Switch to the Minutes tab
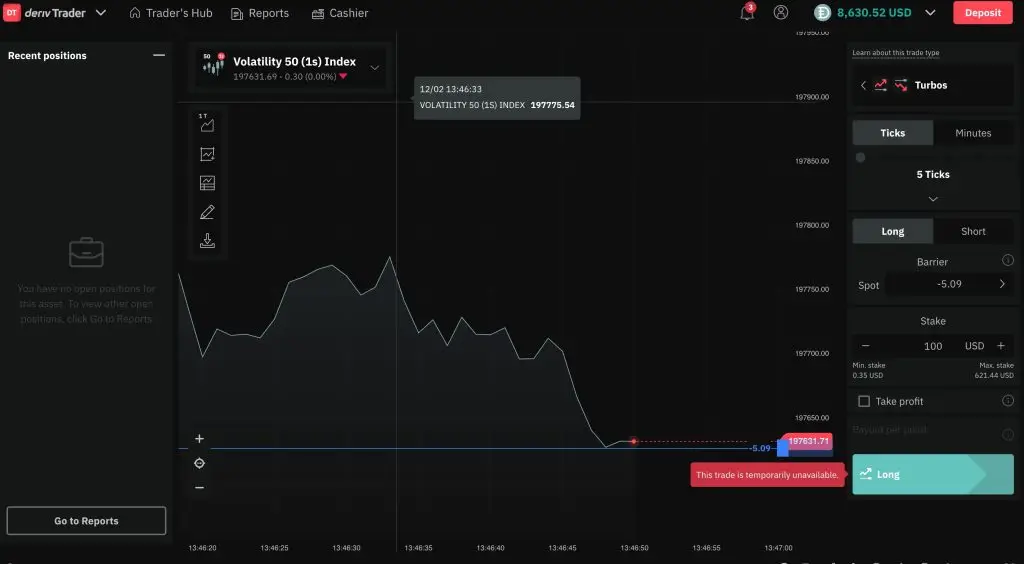The height and width of the screenshot is (564, 1024). (x=973, y=133)
